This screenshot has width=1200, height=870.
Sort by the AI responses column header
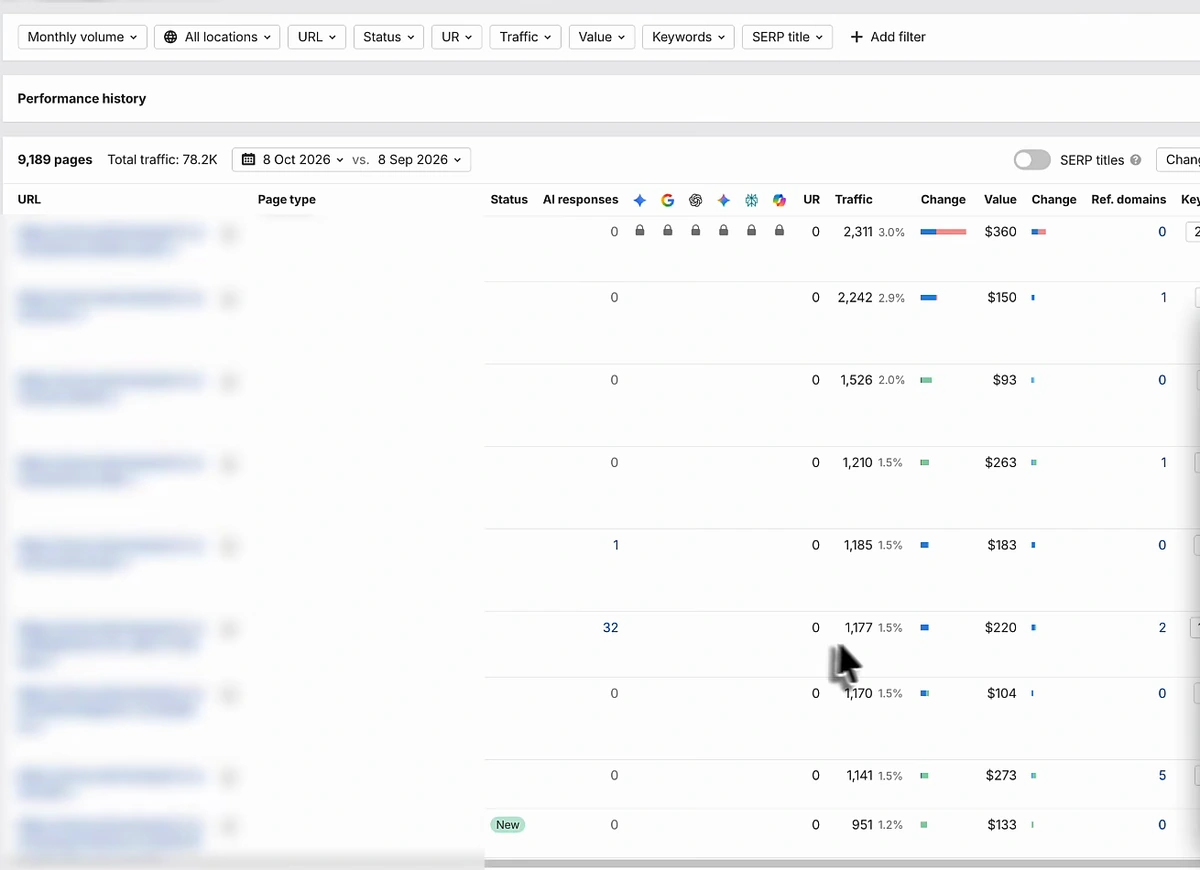pos(581,200)
